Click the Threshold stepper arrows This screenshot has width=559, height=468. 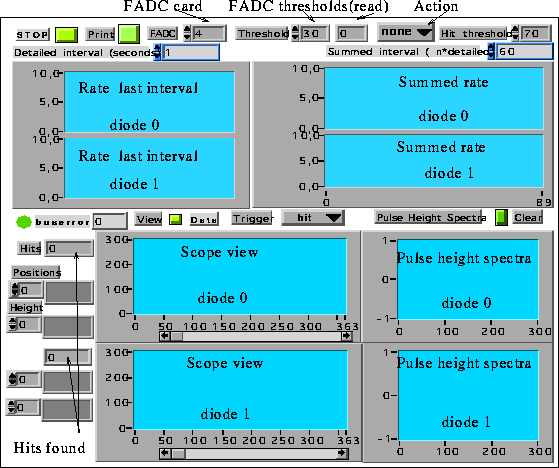tap(295, 33)
